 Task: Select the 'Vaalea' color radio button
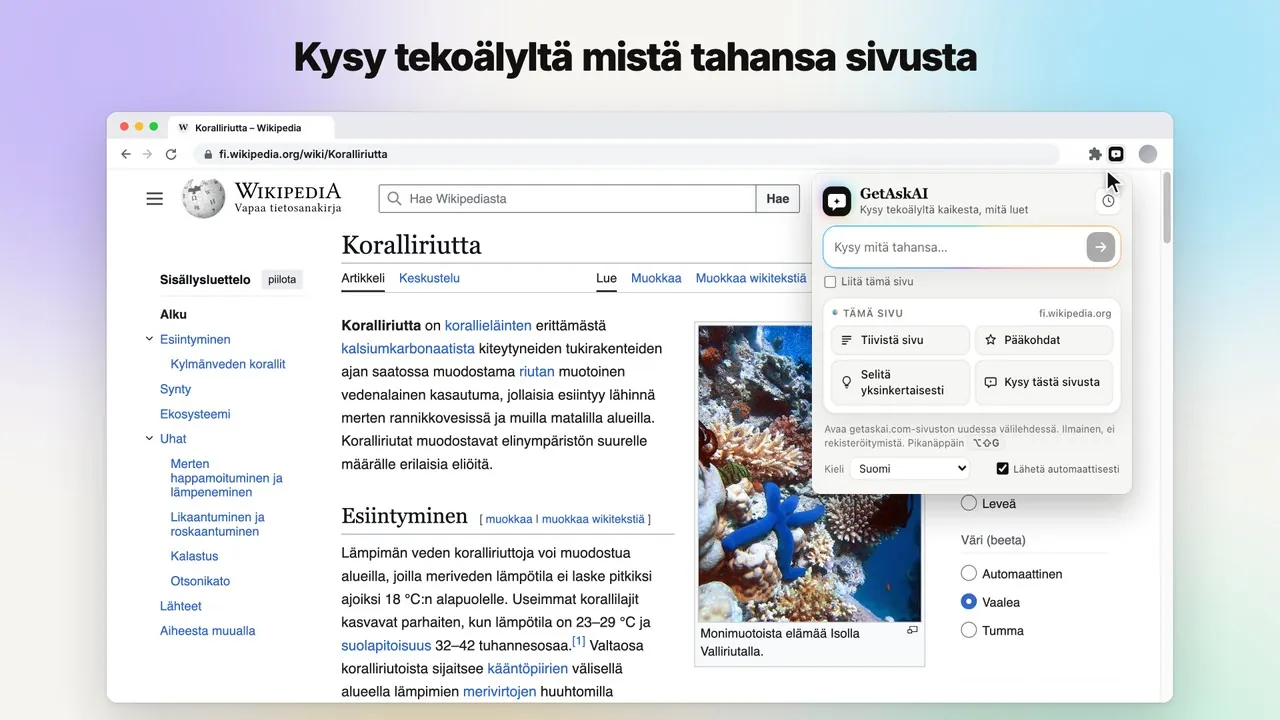click(x=968, y=602)
